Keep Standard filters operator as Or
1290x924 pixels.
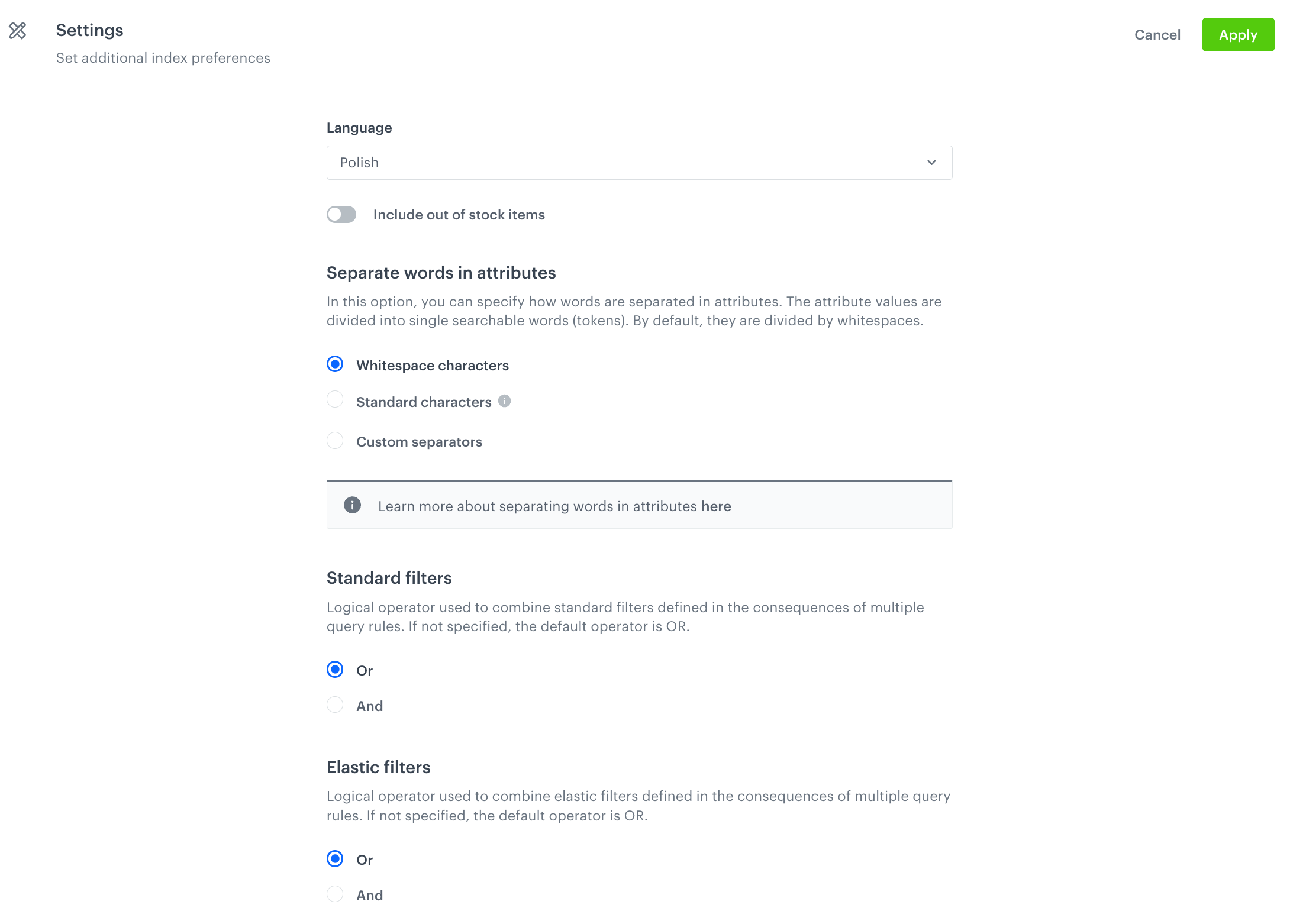pos(334,669)
